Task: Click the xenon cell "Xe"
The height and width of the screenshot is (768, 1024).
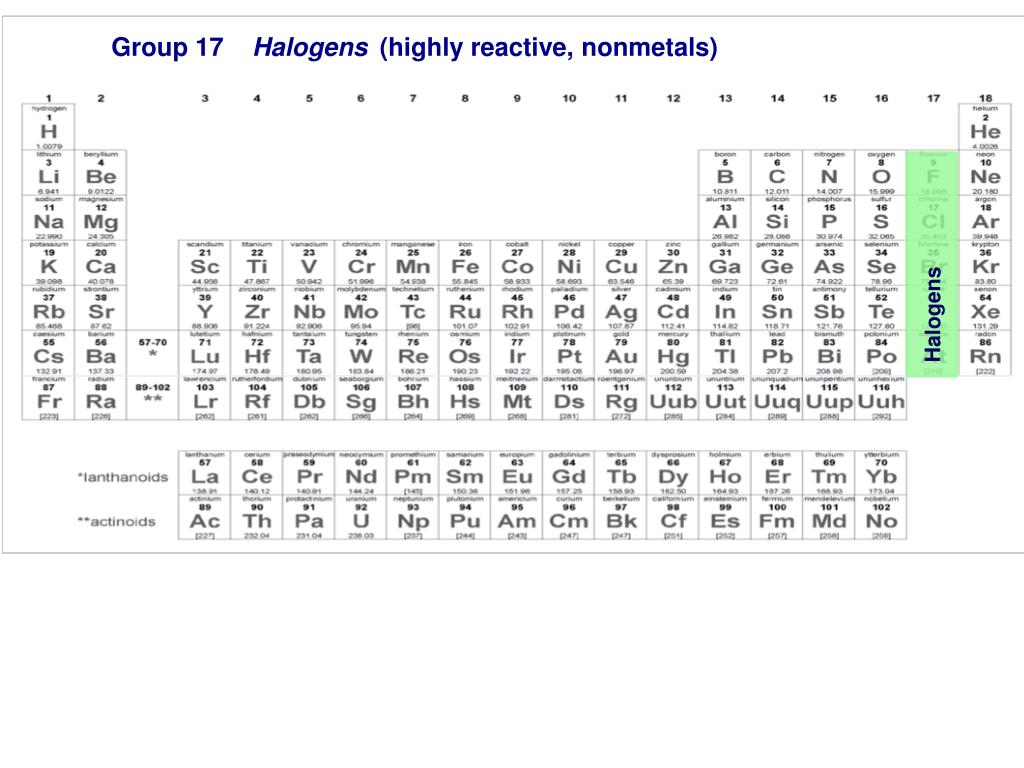Action: coord(985,308)
